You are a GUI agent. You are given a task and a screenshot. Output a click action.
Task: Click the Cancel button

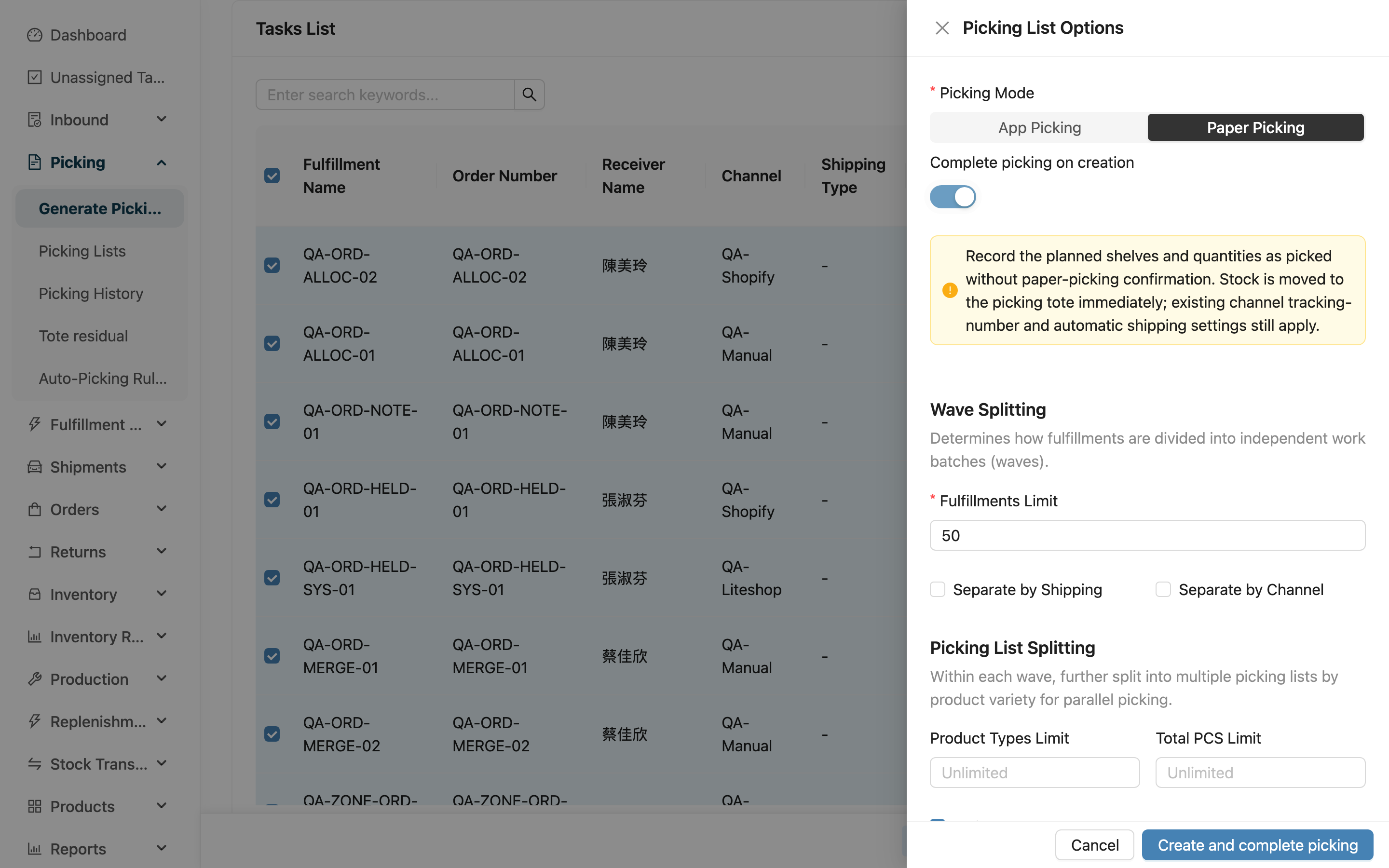pyautogui.click(x=1094, y=845)
